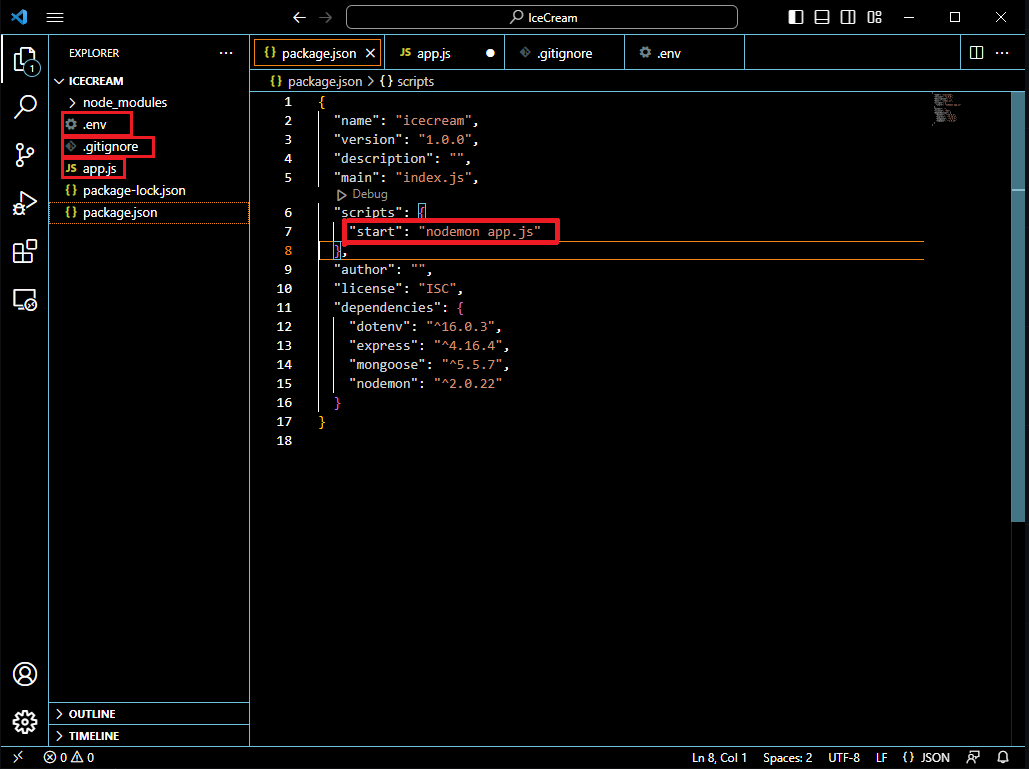Toggle the bottom panel layout
The height and width of the screenshot is (769, 1029).
822,17
